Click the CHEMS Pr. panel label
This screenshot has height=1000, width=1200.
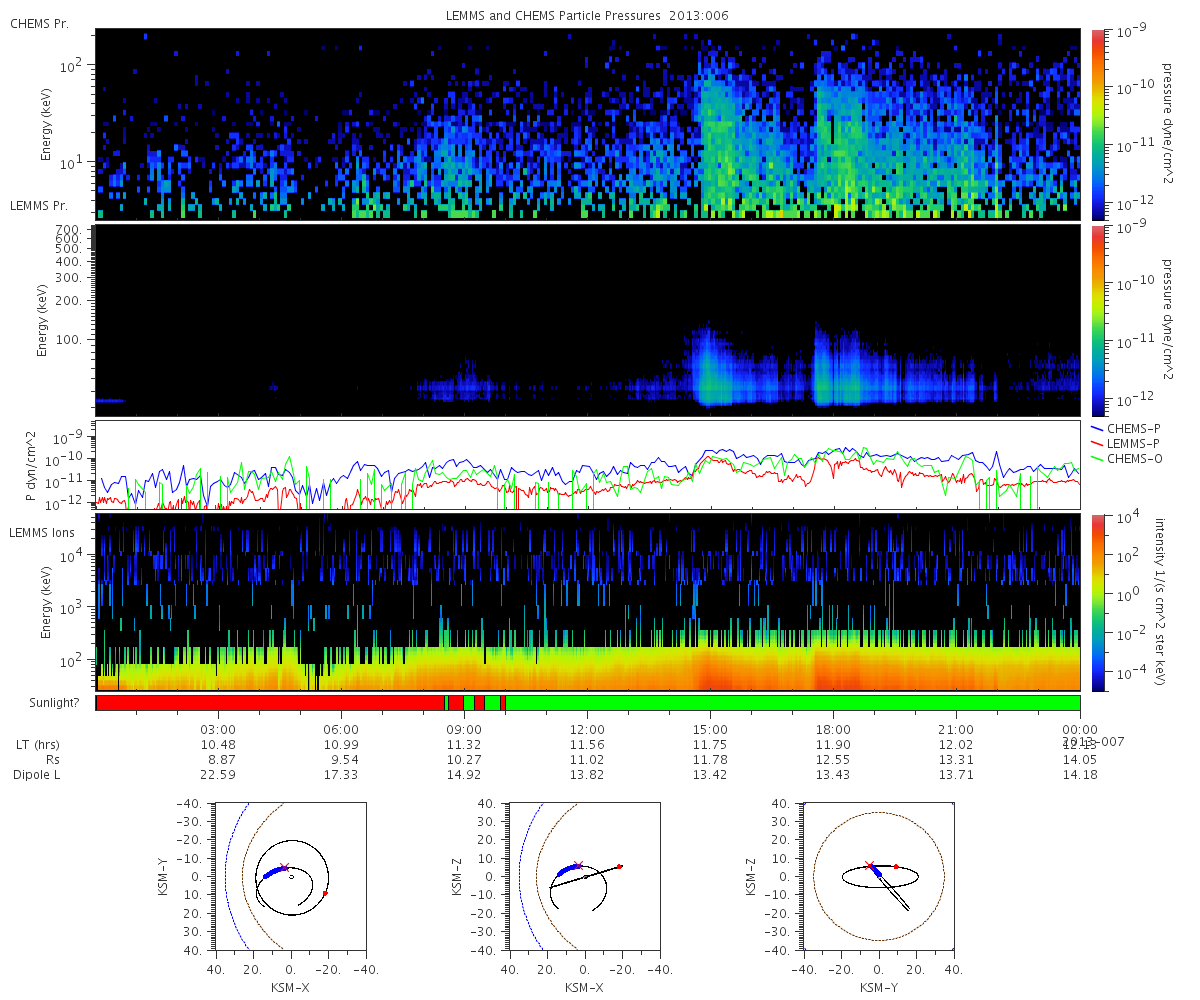[39, 24]
